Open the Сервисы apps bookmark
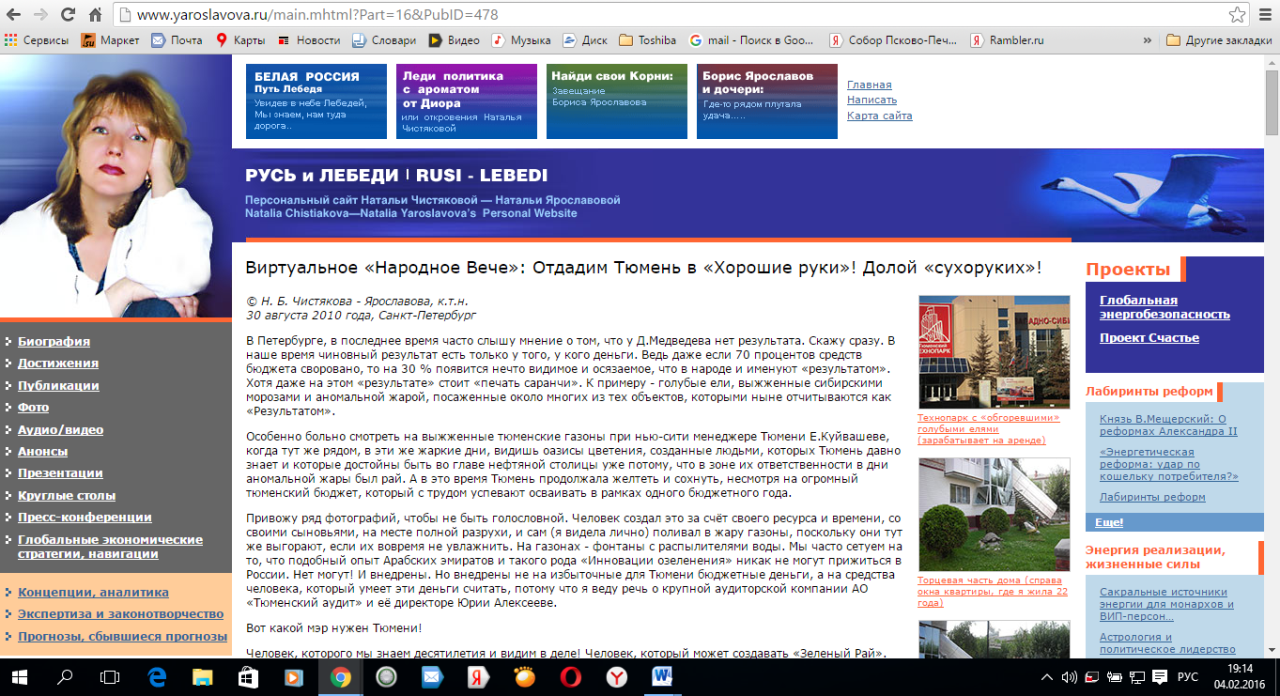1280x696 pixels. point(36,41)
